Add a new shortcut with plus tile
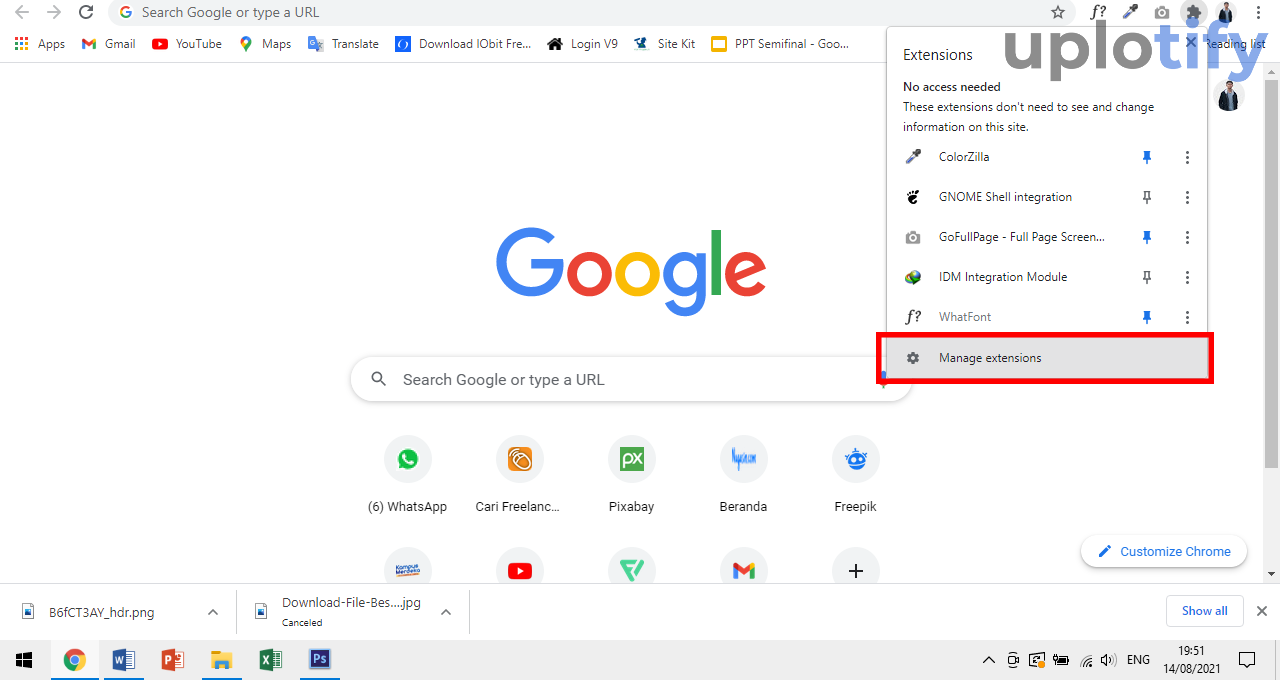Image resolution: width=1280 pixels, height=680 pixels. (856, 568)
